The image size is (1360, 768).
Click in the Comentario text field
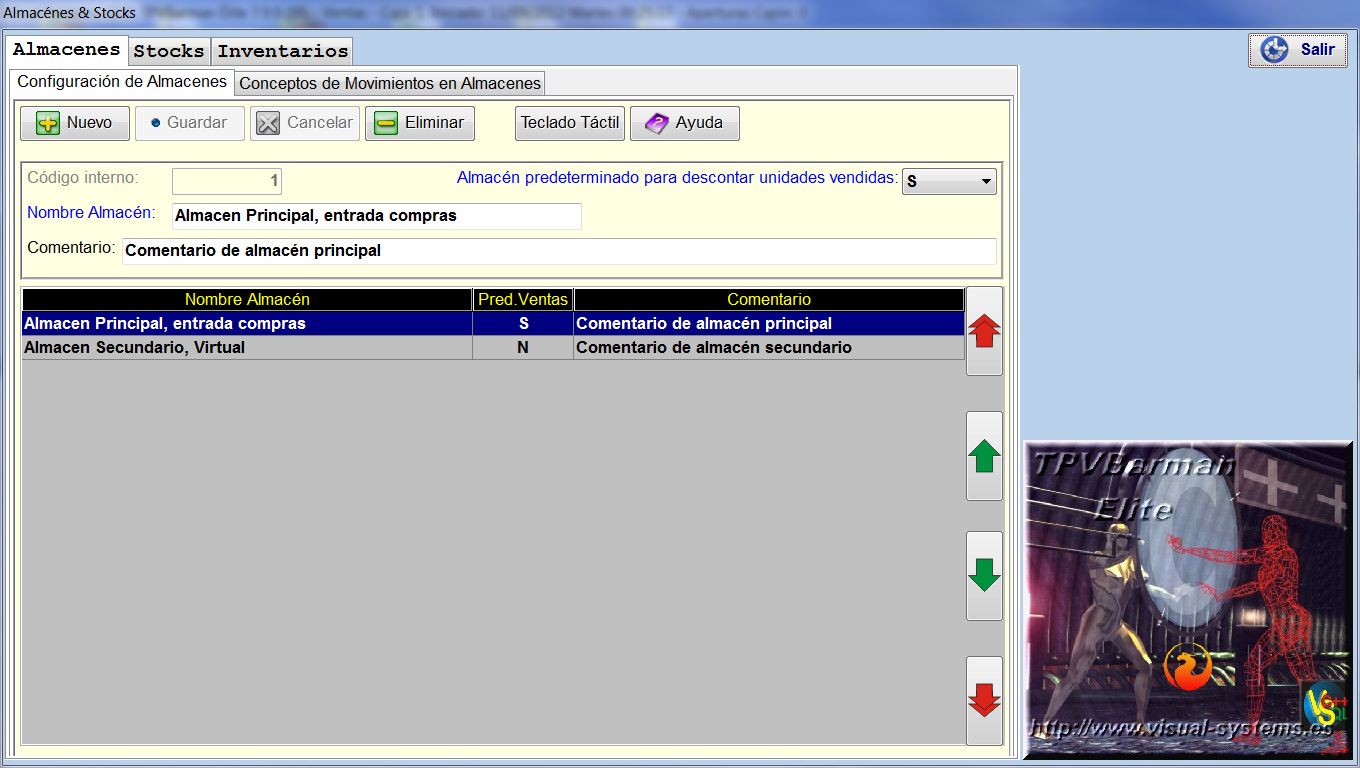pos(558,251)
